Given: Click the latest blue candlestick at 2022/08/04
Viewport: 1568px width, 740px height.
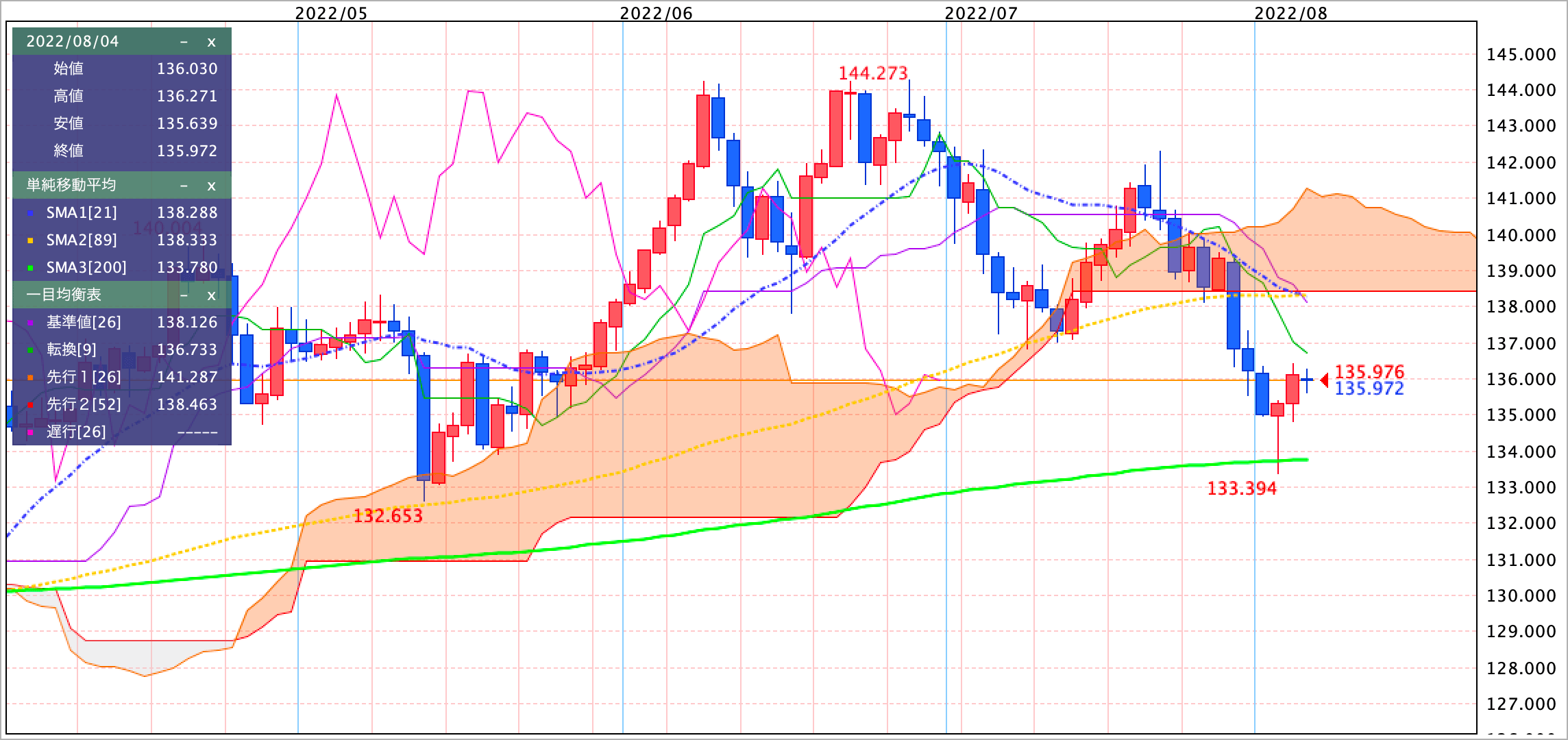Looking at the screenshot, I should 1307,379.
